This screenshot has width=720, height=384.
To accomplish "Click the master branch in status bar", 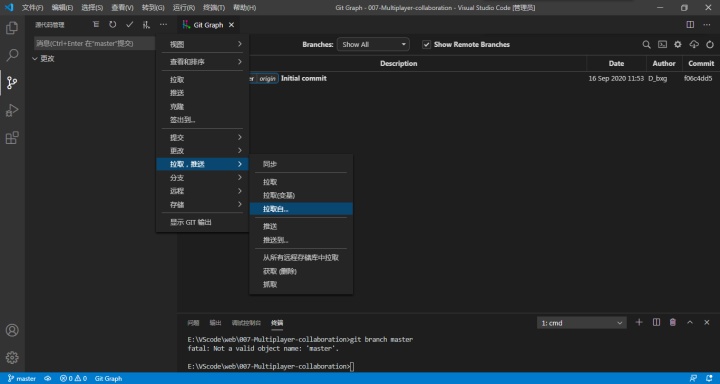I will 22,378.
